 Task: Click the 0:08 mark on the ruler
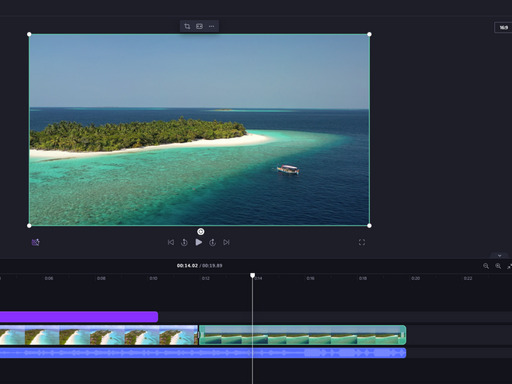pos(101,278)
